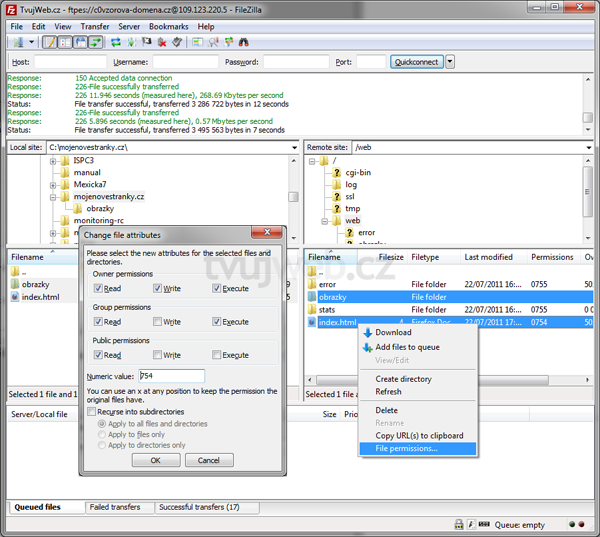Click the red activity indicator light
600x537 pixels.
tap(581, 524)
